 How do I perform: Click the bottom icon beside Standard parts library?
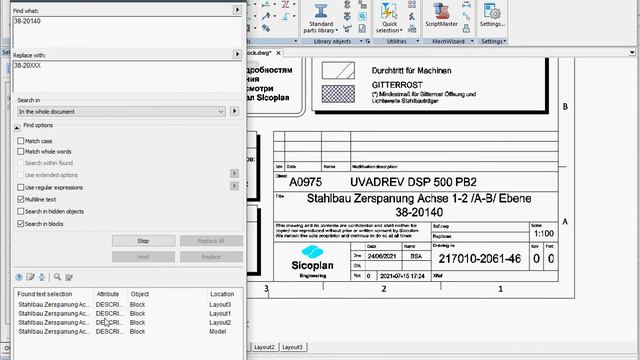pyautogui.click(x=347, y=28)
